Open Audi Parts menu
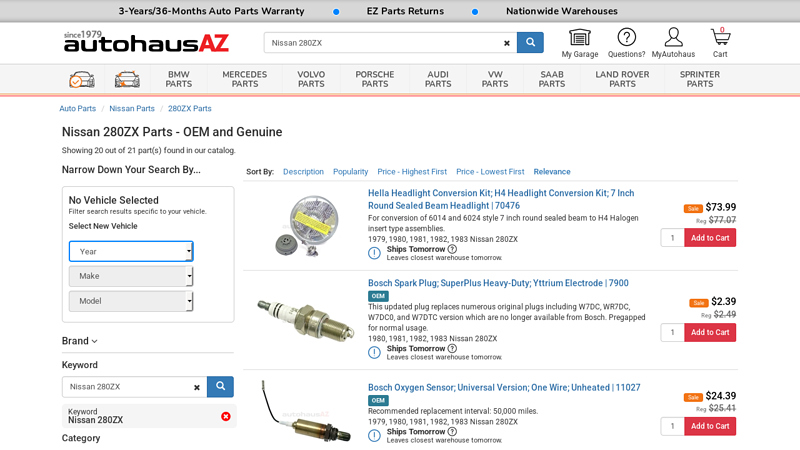The width and height of the screenshot is (800, 450). point(438,79)
